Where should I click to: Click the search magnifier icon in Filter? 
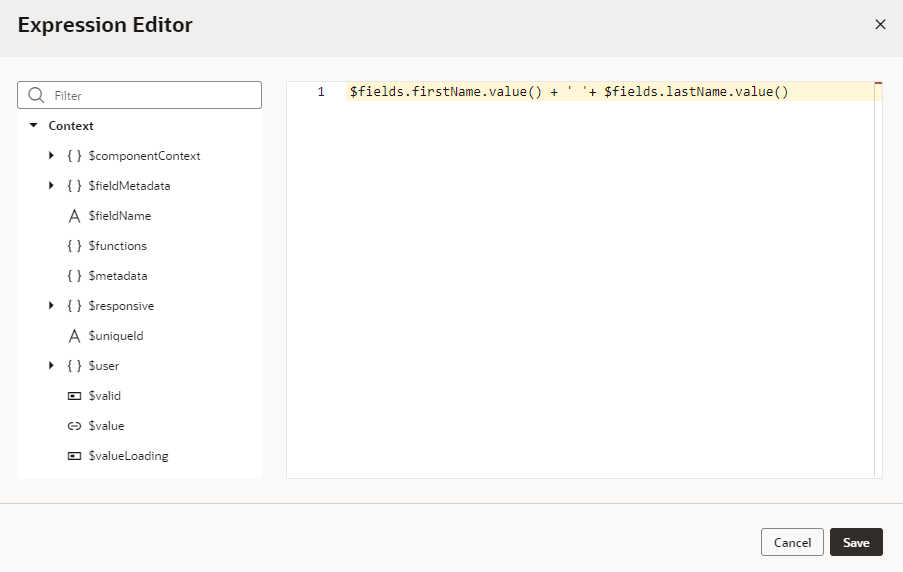click(x=37, y=96)
